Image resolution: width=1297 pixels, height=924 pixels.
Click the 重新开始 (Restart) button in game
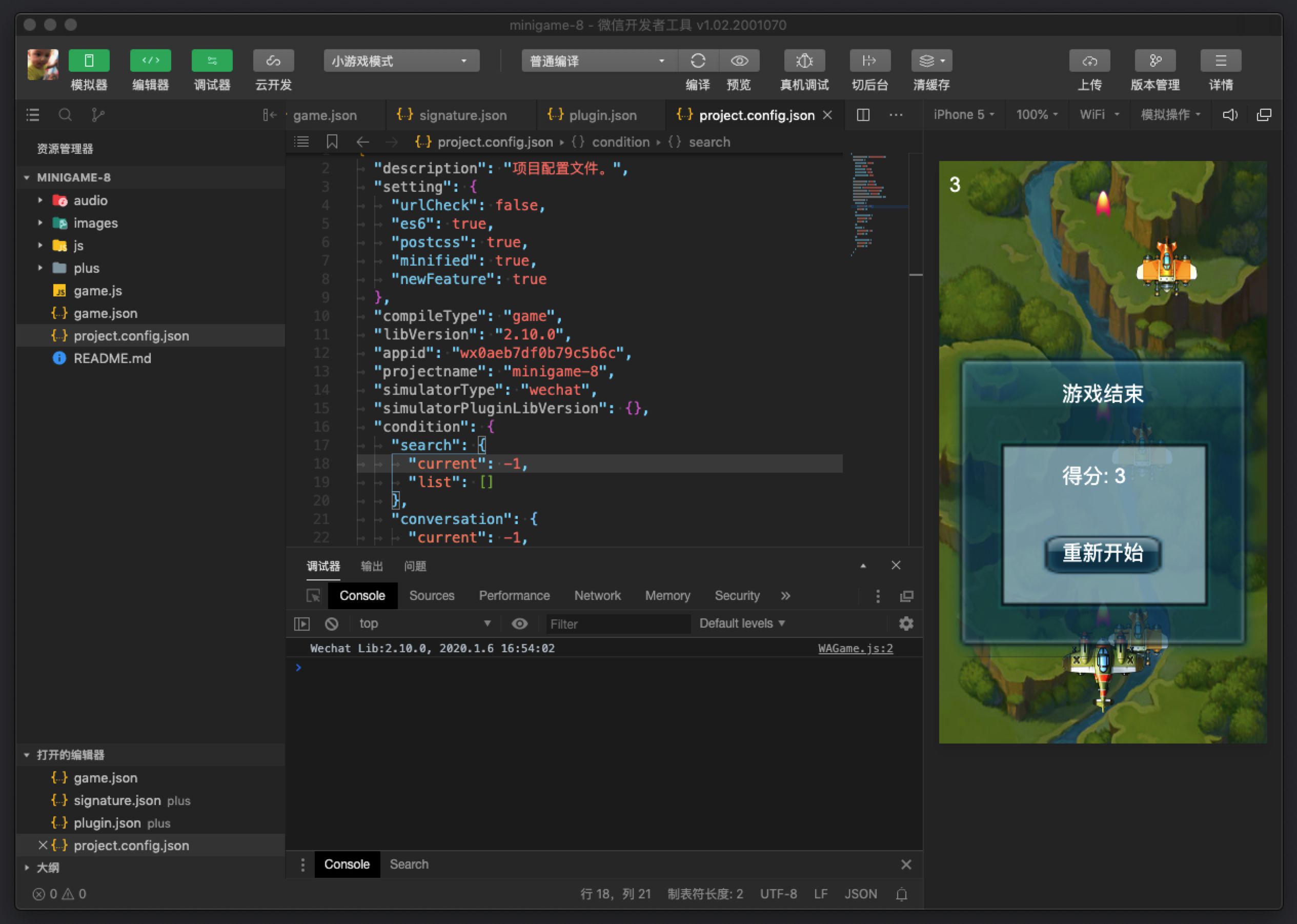(1102, 555)
